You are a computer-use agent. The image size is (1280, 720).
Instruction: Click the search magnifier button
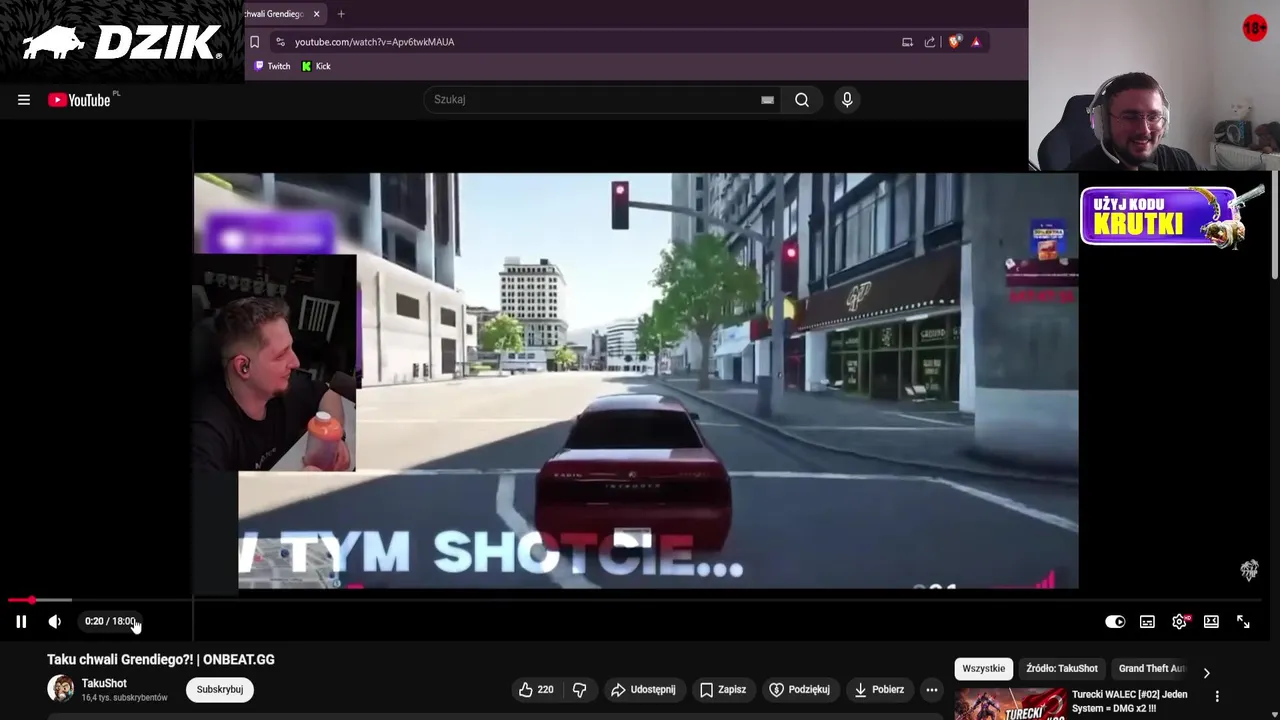[x=802, y=100]
